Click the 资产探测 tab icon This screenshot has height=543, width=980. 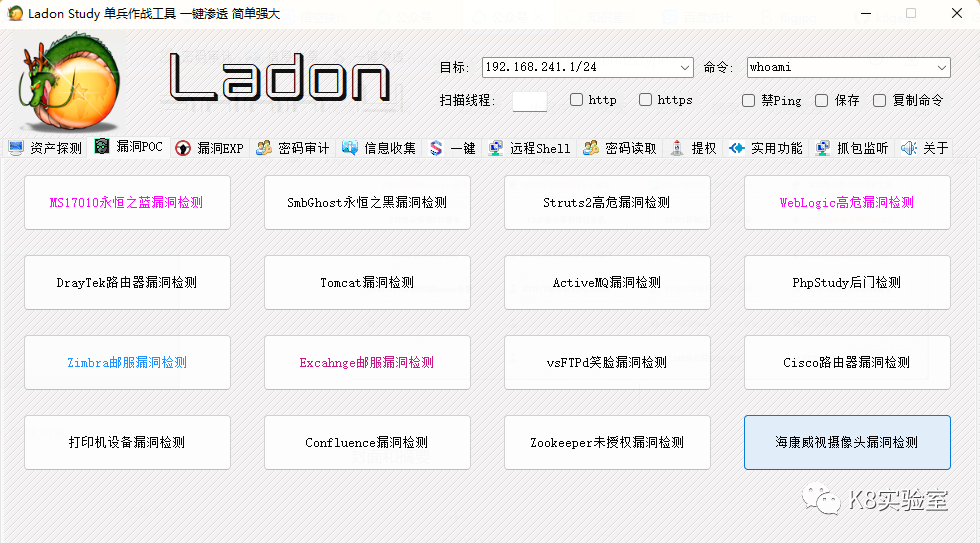16,148
